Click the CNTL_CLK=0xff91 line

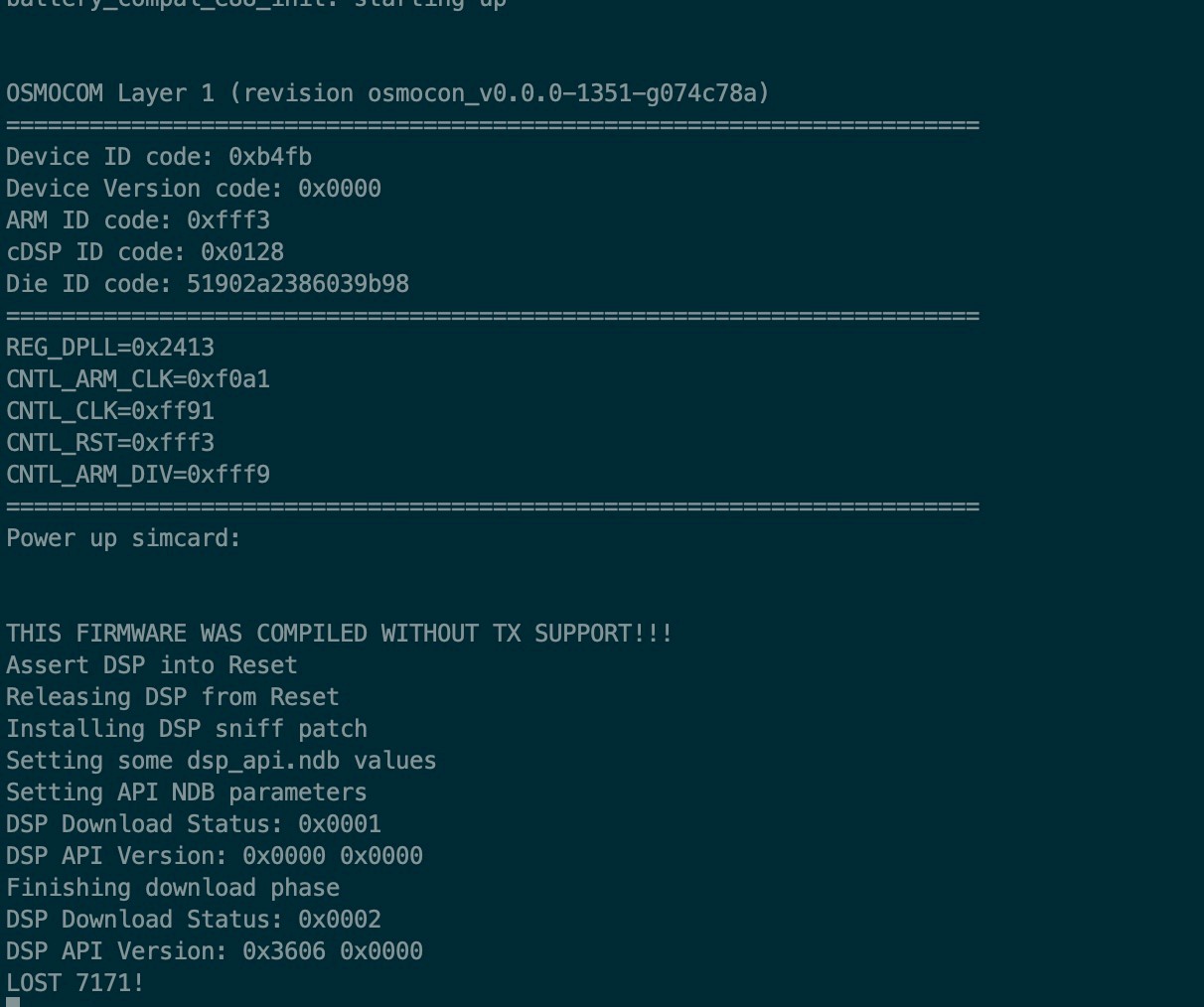tap(110, 411)
